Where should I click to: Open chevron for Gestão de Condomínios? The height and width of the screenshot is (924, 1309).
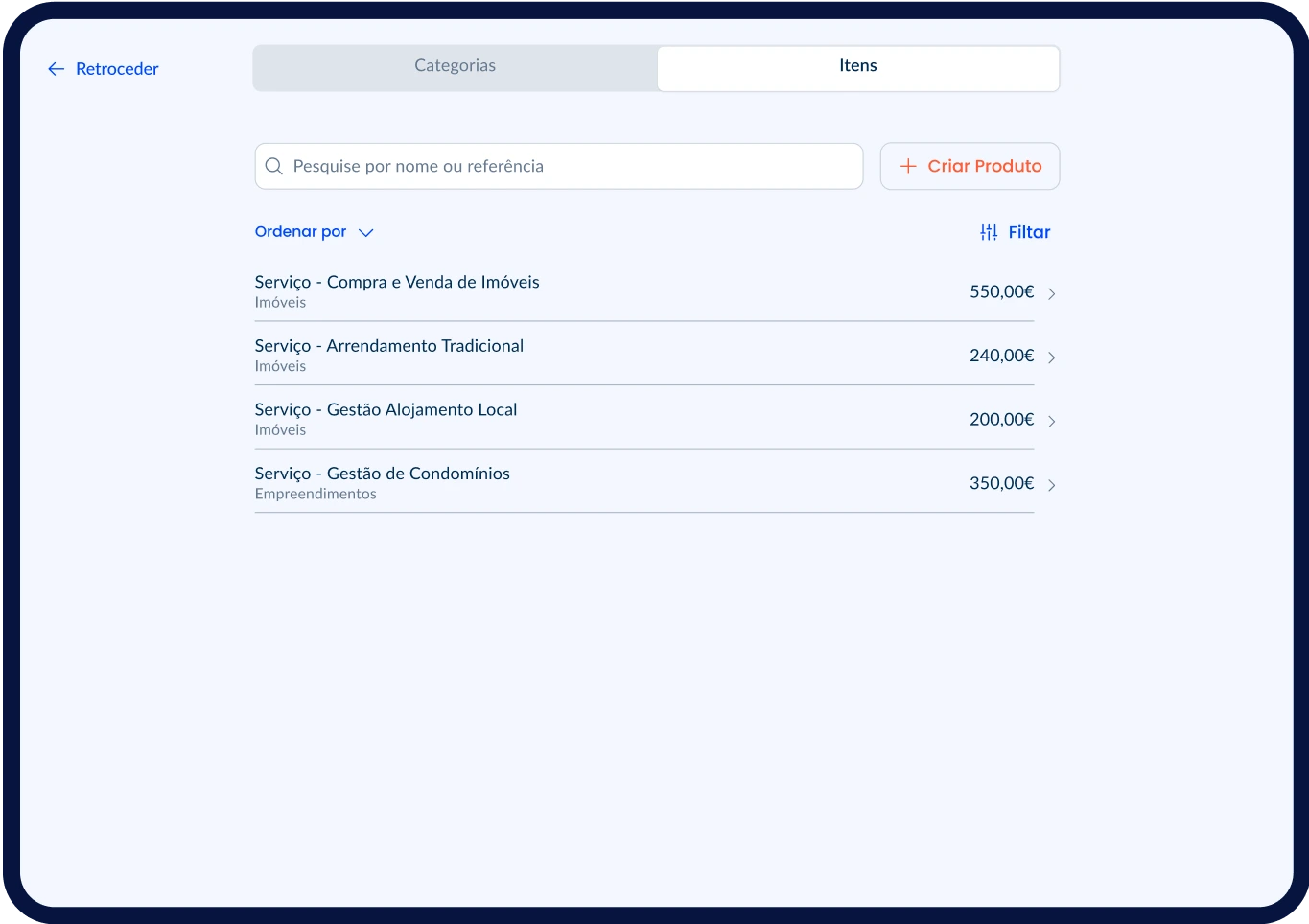[x=1051, y=485]
